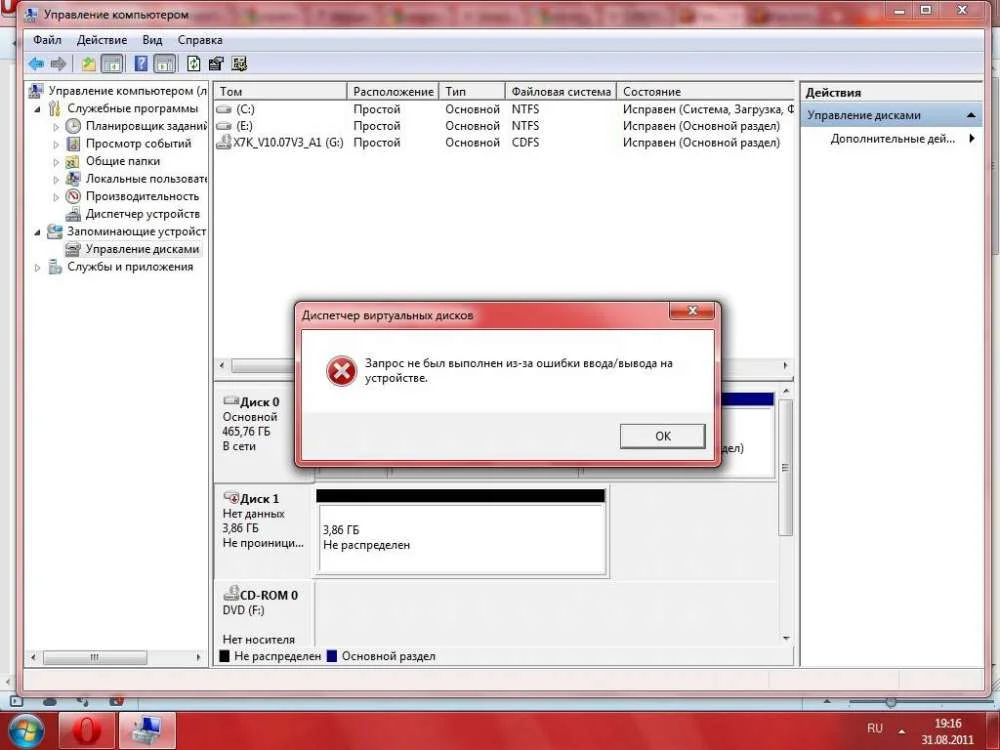Click the CD icon of X7K_V10.07V3_A1 (G:)
This screenshot has height=750, width=1000.
223,142
